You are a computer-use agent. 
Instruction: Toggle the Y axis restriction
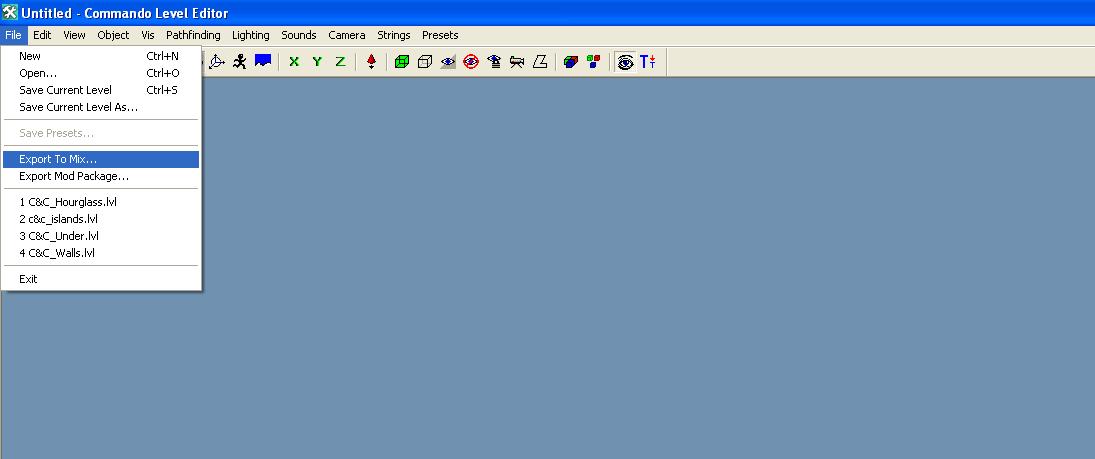click(317, 62)
